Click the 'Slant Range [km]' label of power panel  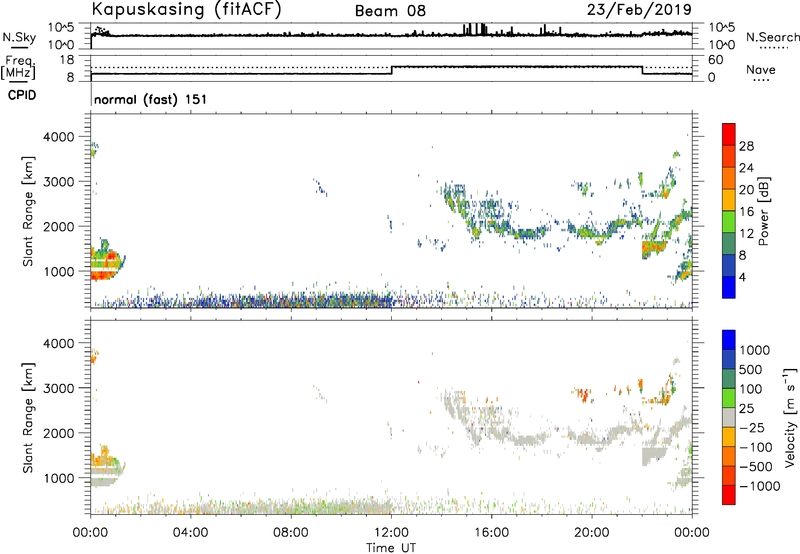pyautogui.click(x=28, y=211)
